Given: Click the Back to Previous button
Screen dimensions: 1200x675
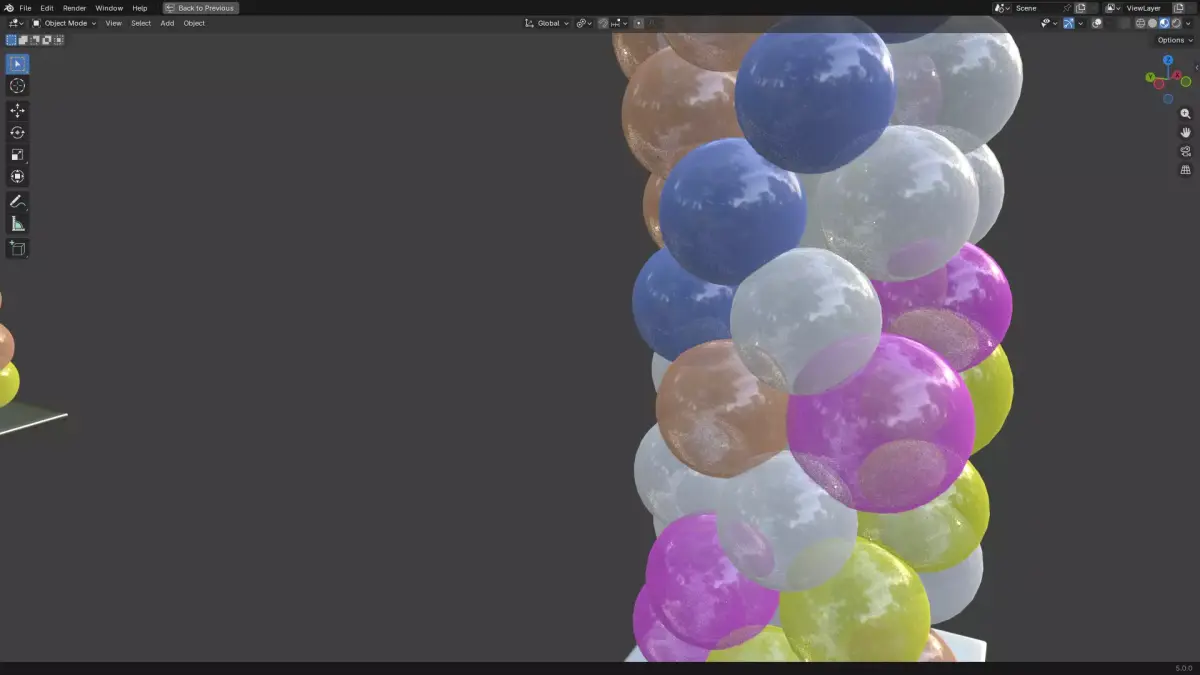Looking at the screenshot, I should (x=201, y=8).
